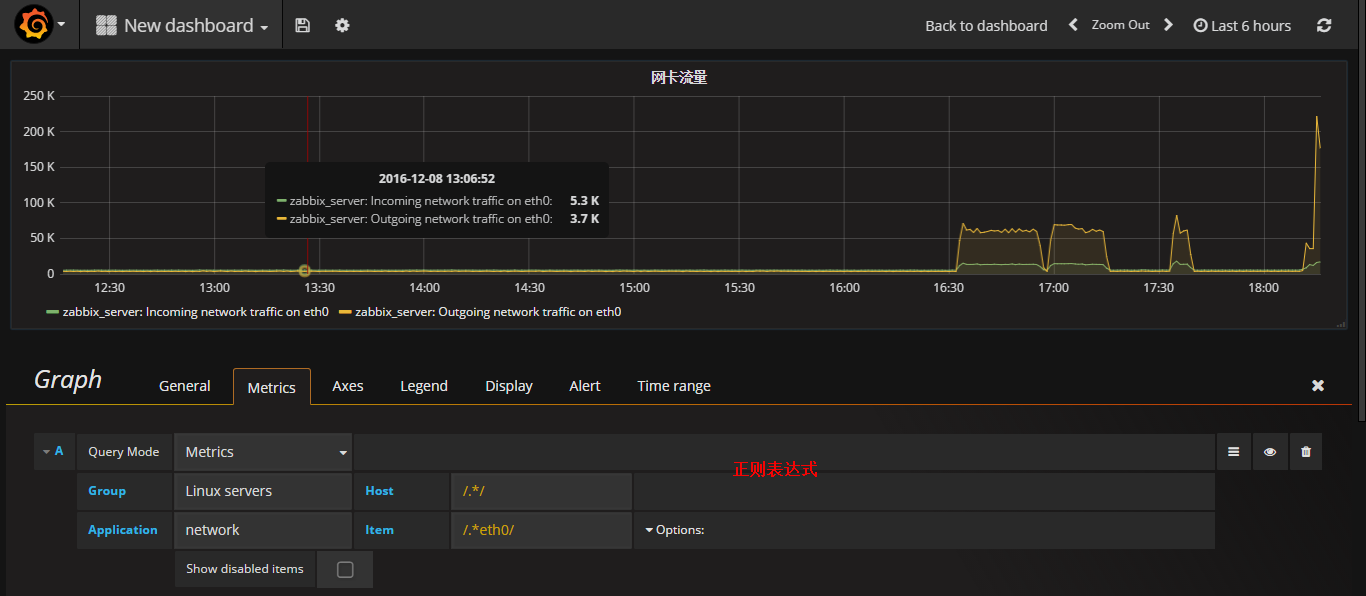Toggle query A visibility eye icon
Screen dimensions: 1366x596
point(1270,452)
